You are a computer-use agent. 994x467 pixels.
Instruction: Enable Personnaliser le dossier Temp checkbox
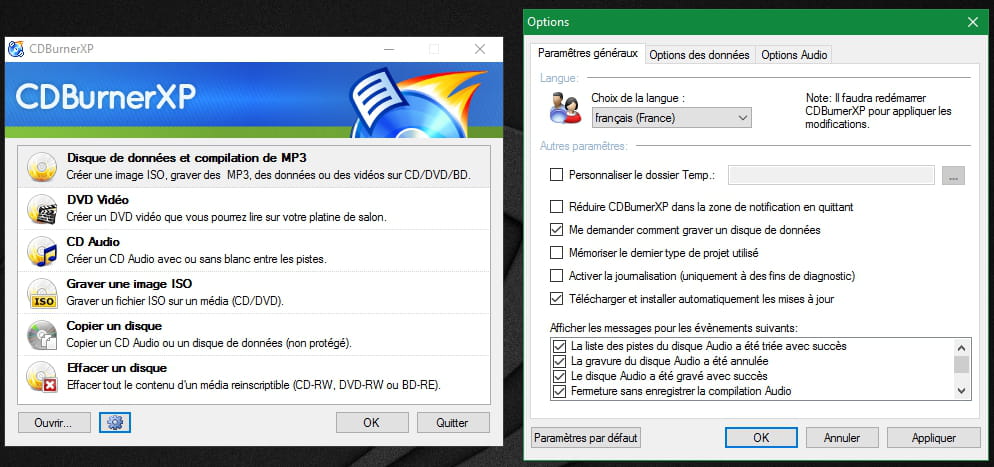coord(557,175)
